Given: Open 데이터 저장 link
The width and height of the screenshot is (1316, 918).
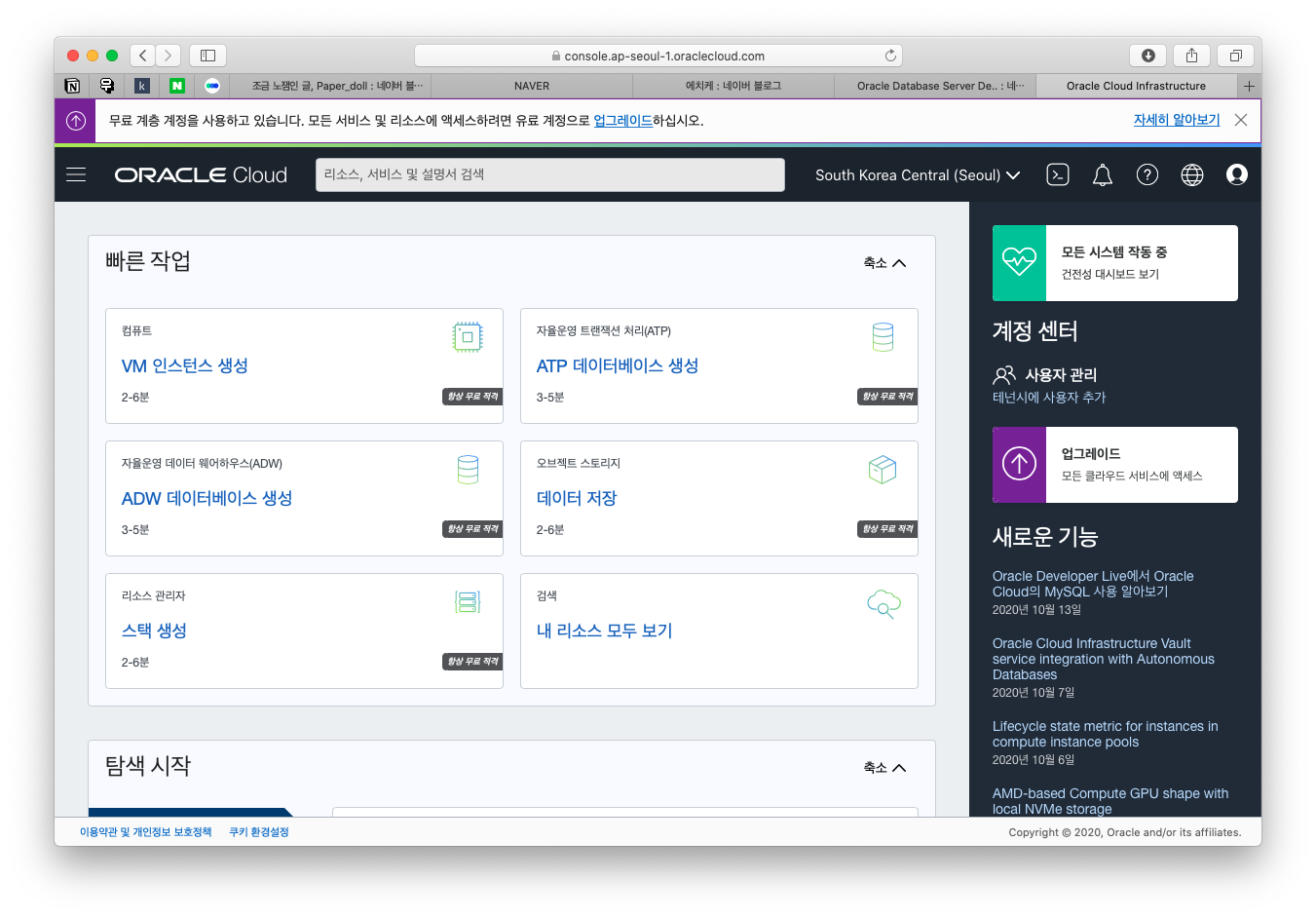Looking at the screenshot, I should [577, 498].
